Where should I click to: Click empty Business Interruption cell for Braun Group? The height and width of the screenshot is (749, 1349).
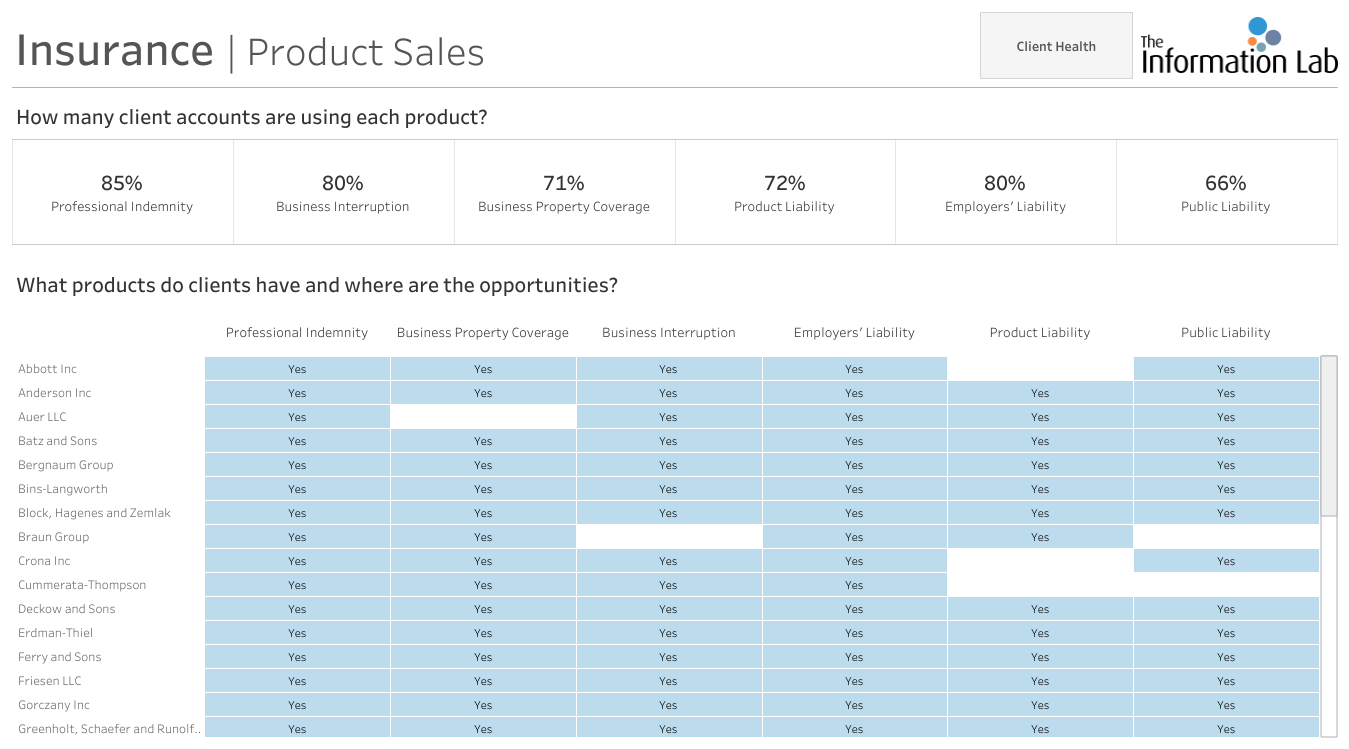click(669, 537)
